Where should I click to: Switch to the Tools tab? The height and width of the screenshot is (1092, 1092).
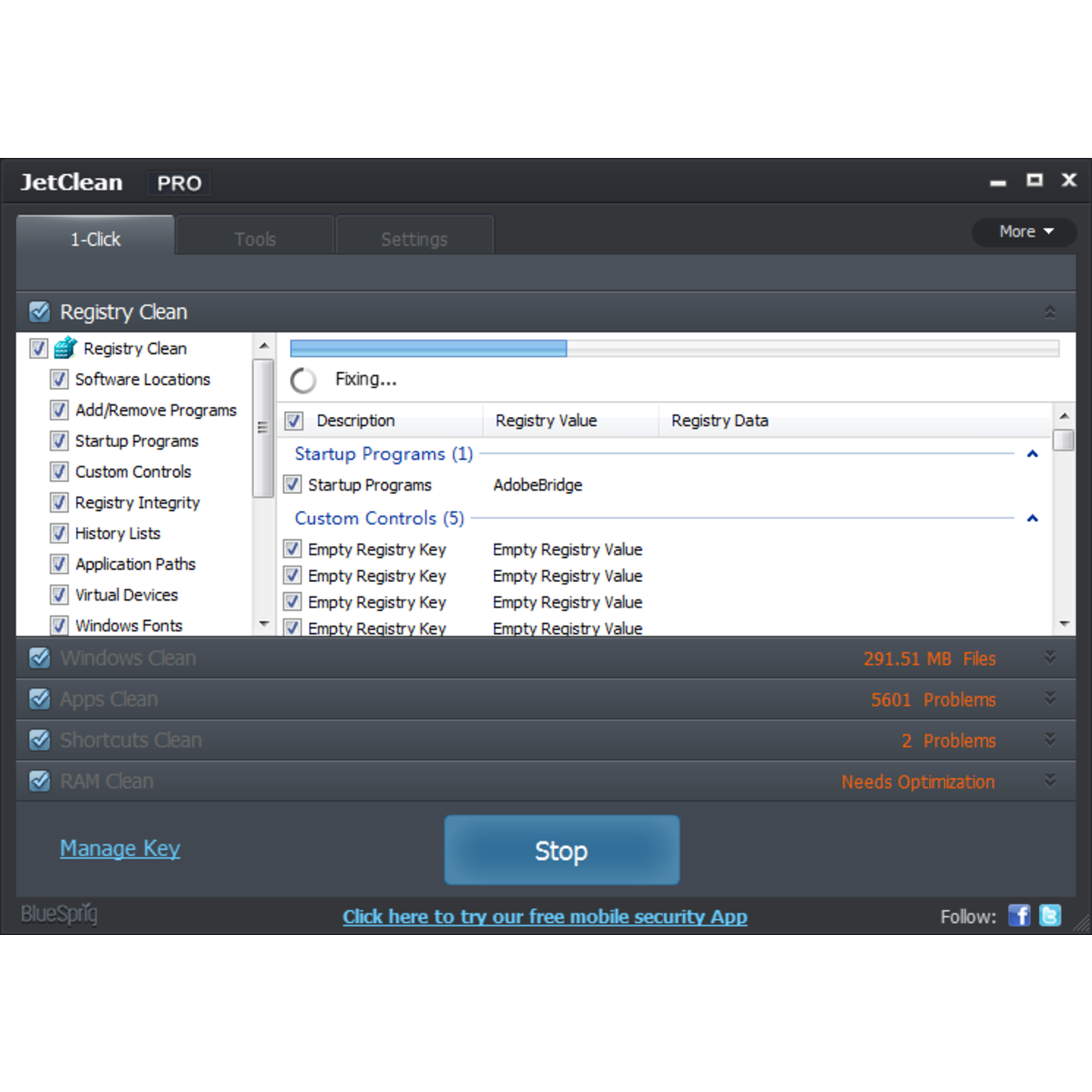pyautogui.click(x=254, y=238)
